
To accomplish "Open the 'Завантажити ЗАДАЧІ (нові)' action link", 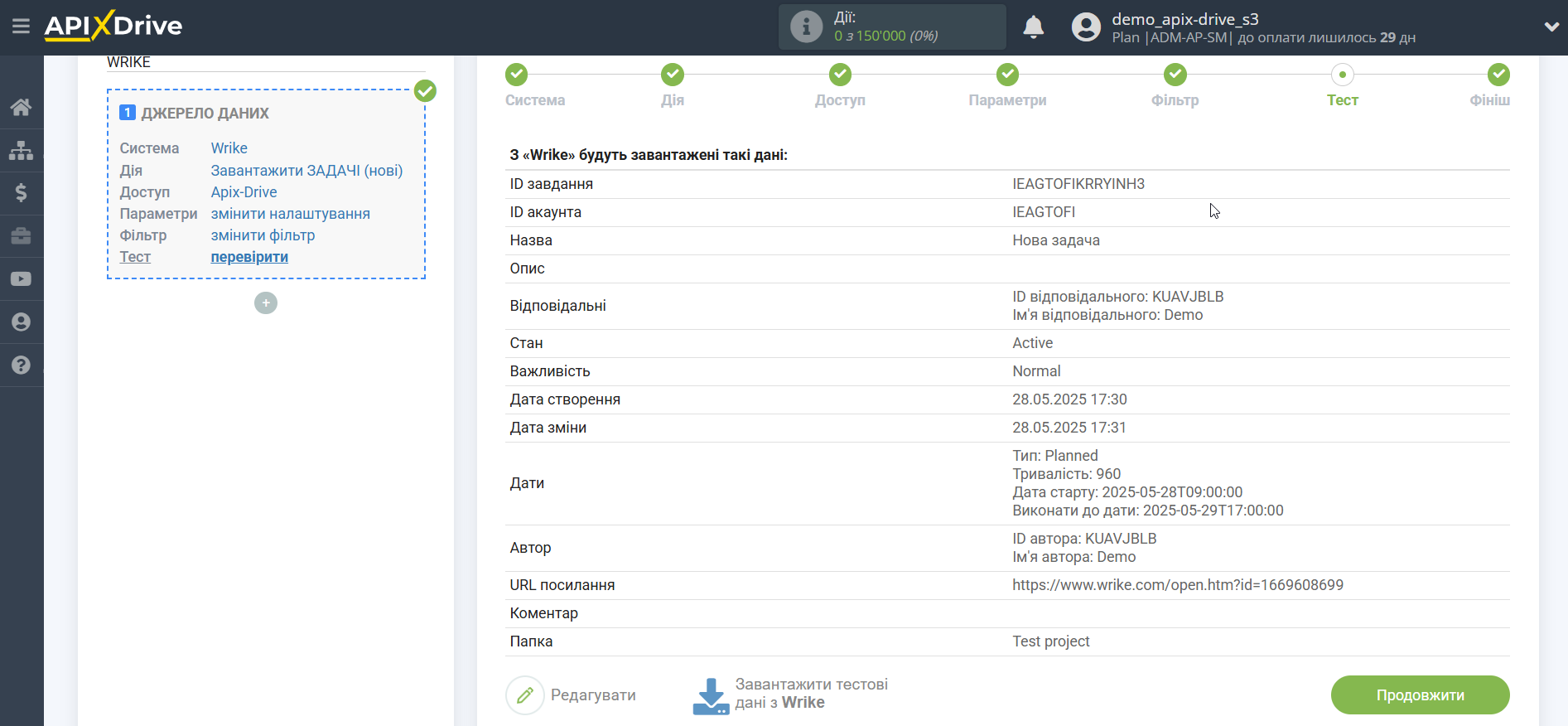I will (x=306, y=171).
